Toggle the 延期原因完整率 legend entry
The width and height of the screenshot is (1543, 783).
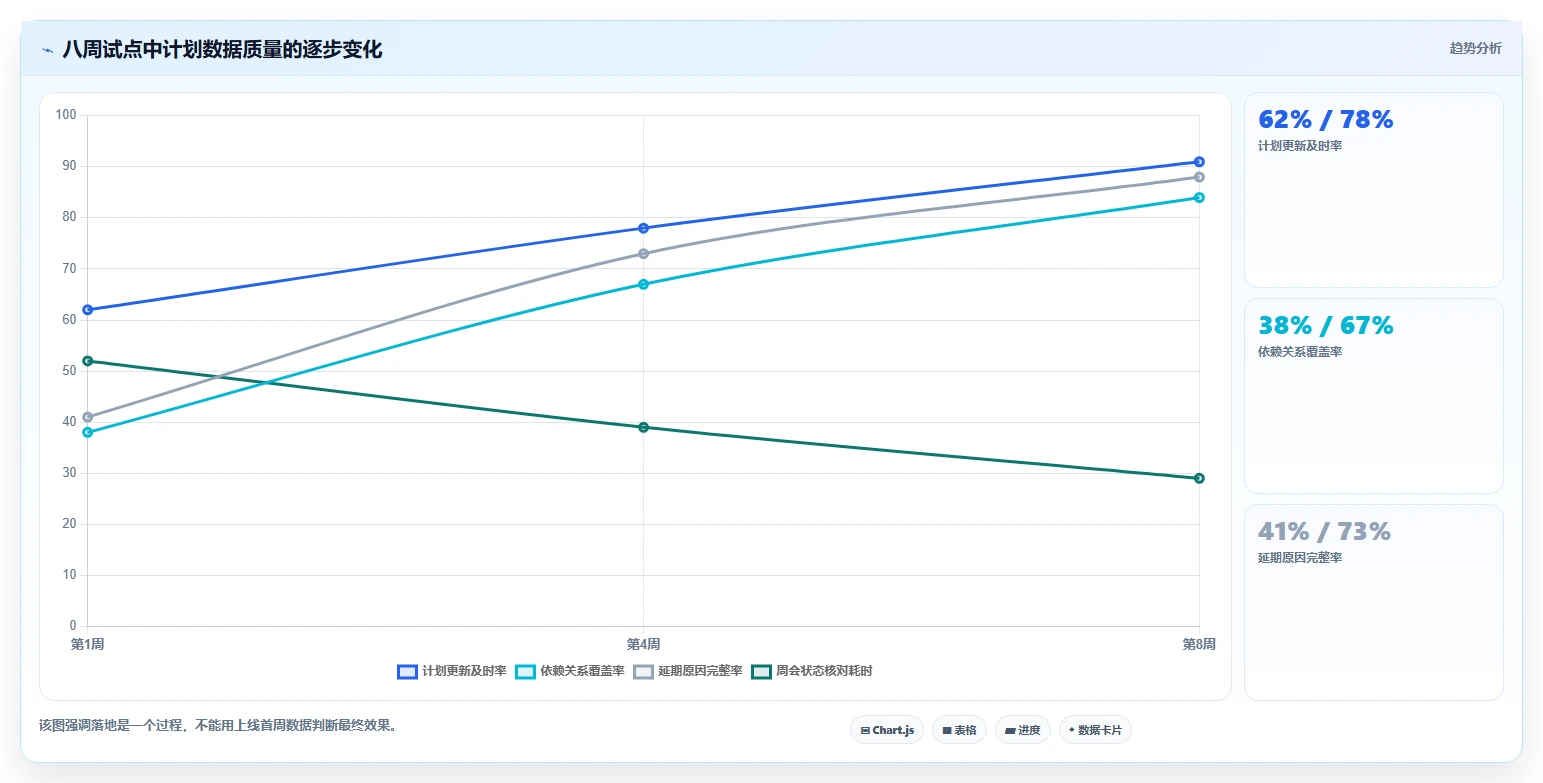coord(688,672)
